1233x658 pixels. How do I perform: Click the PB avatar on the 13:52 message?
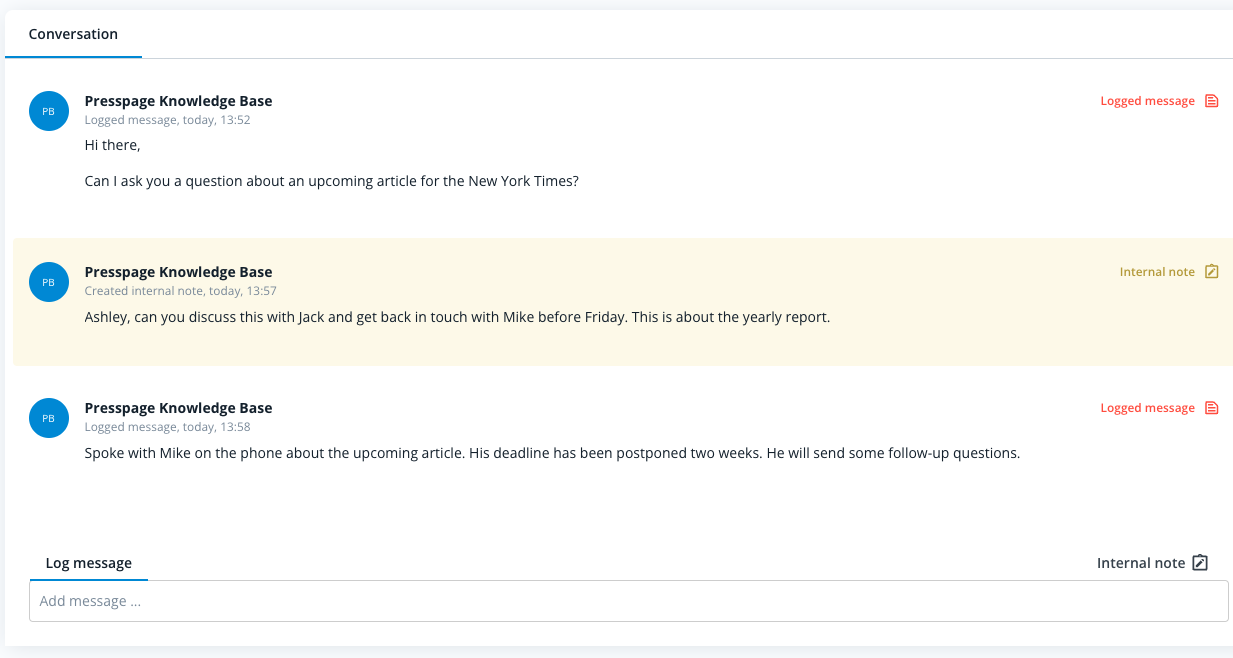[49, 111]
